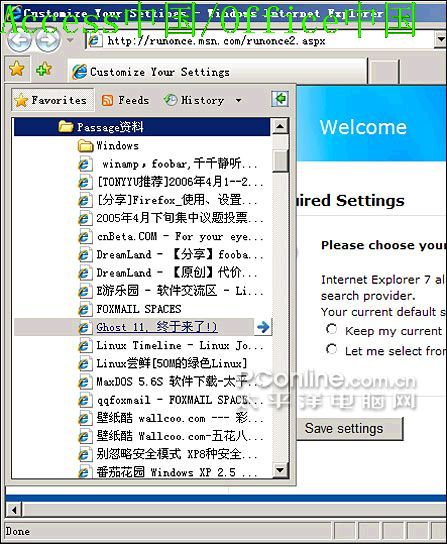Screen dimensions: 447x544
Task: Click the browser Forward arrow button
Action: 48,41
